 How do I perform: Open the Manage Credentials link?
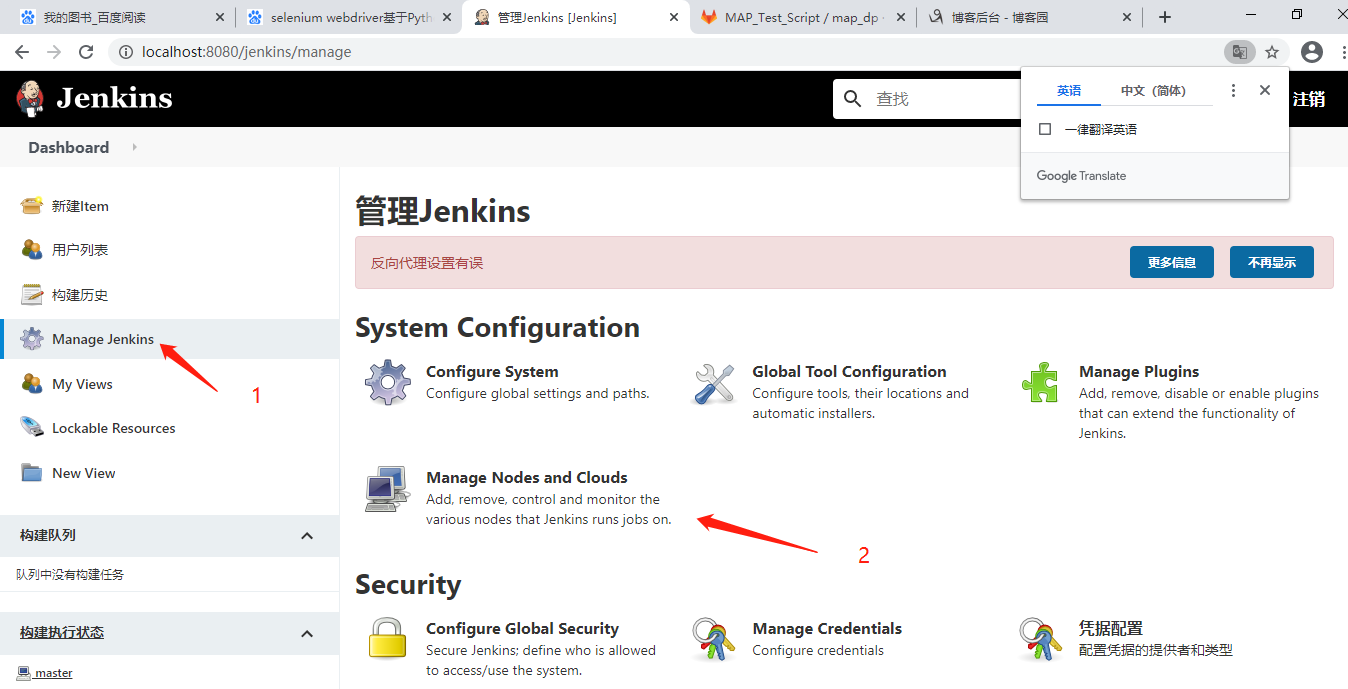click(x=827, y=628)
